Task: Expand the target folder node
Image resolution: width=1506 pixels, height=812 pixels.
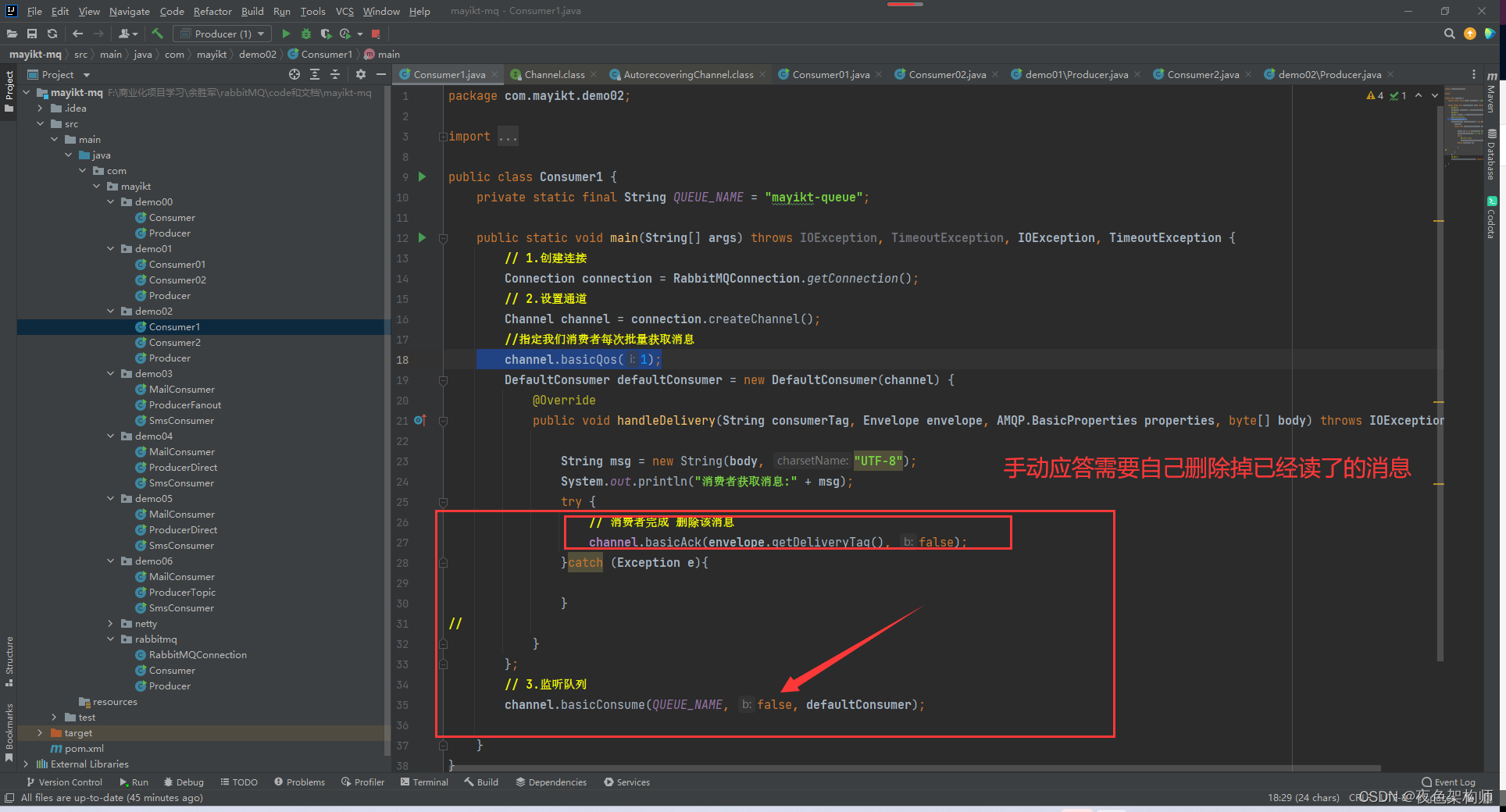Action: [x=41, y=732]
